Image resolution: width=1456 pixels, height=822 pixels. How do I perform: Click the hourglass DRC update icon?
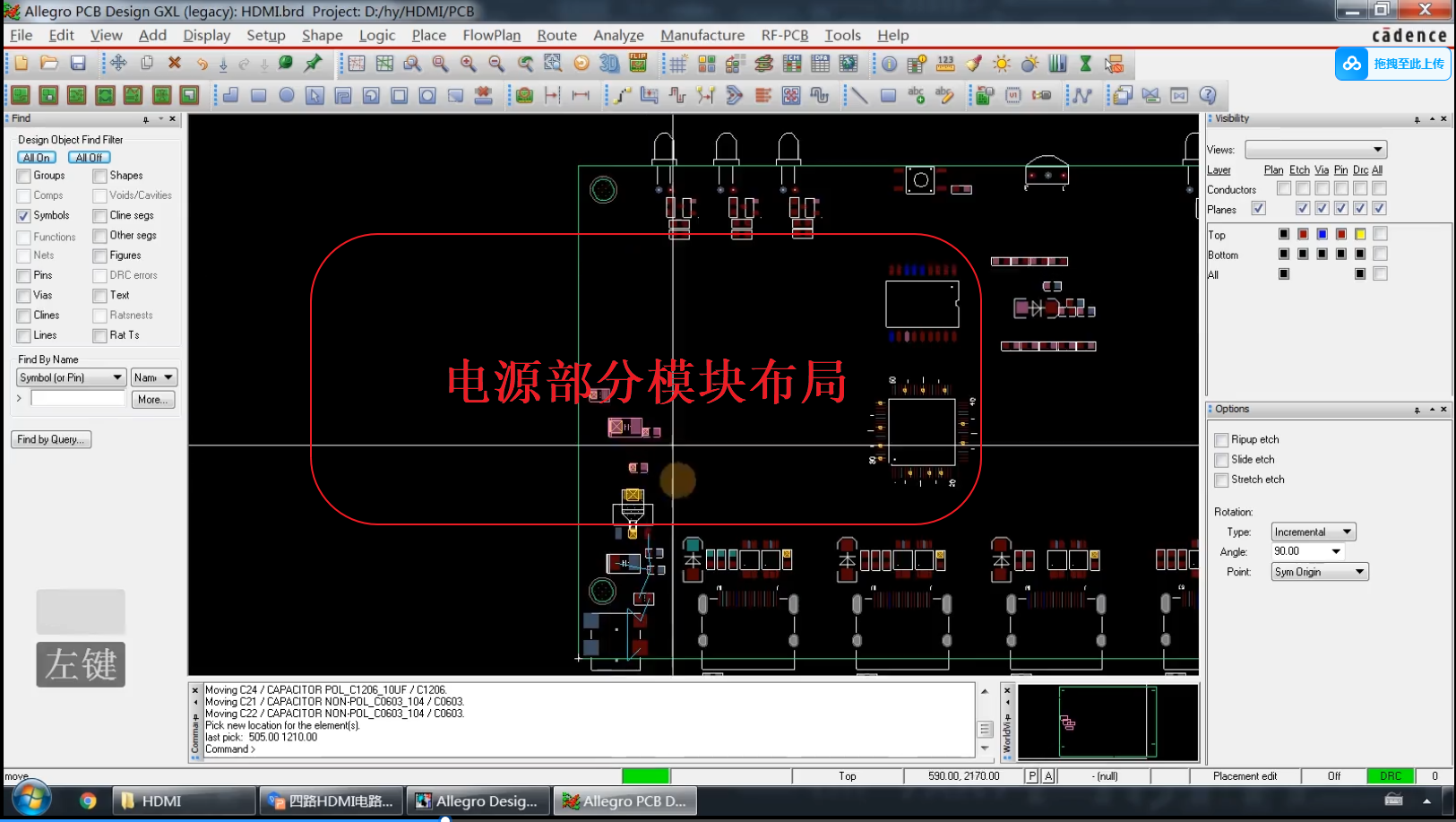[x=1085, y=64]
